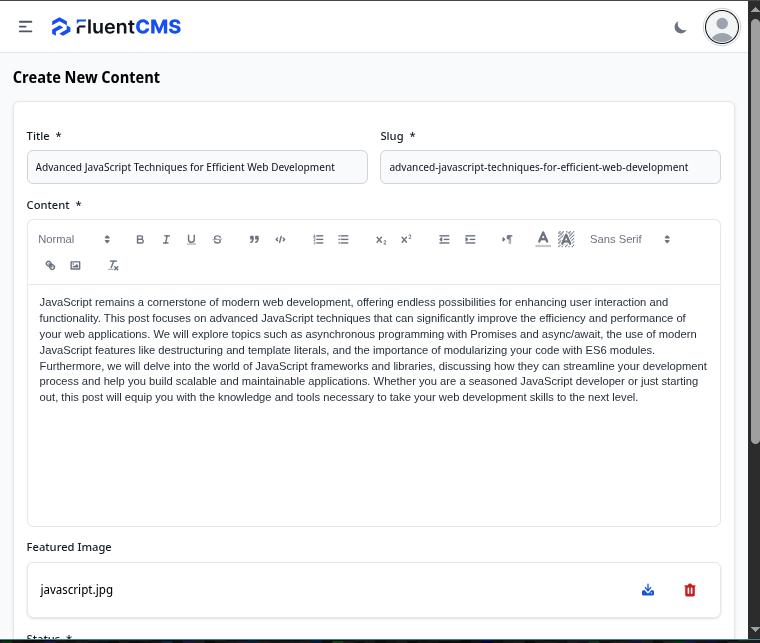Click the FluentCMS logo

(116, 27)
